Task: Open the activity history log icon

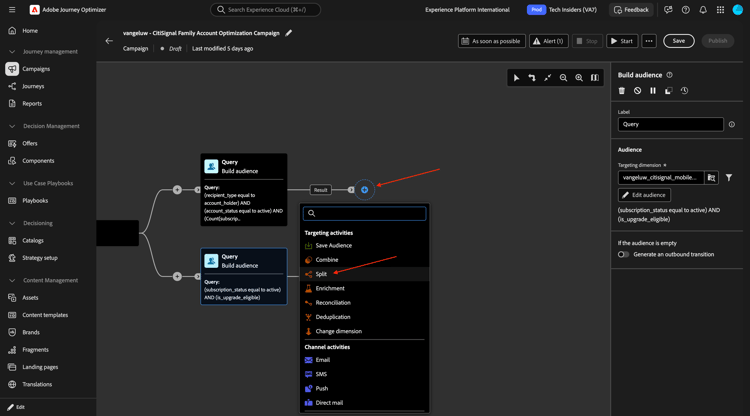Action: pyautogui.click(x=684, y=90)
